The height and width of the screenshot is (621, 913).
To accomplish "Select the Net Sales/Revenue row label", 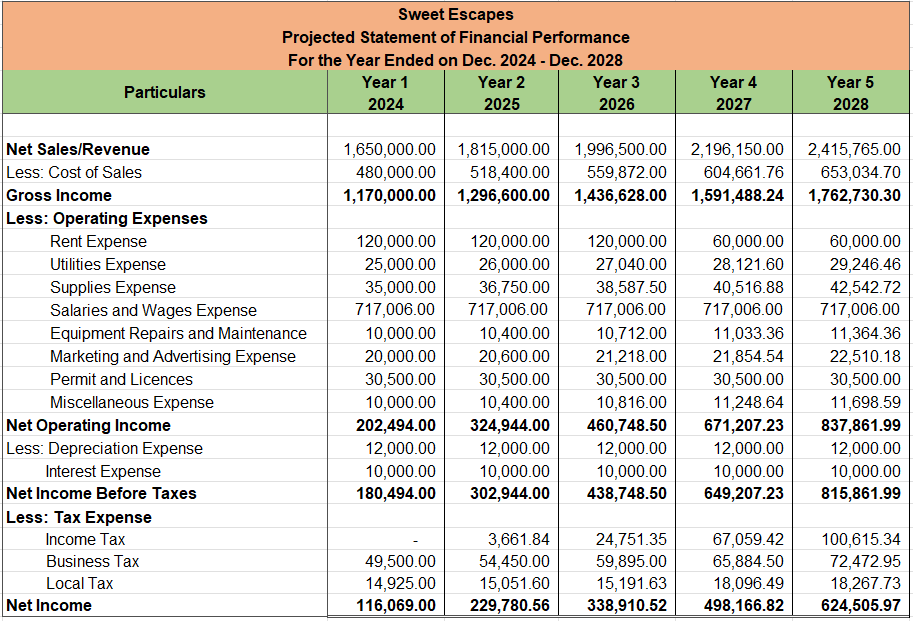I will (78, 149).
